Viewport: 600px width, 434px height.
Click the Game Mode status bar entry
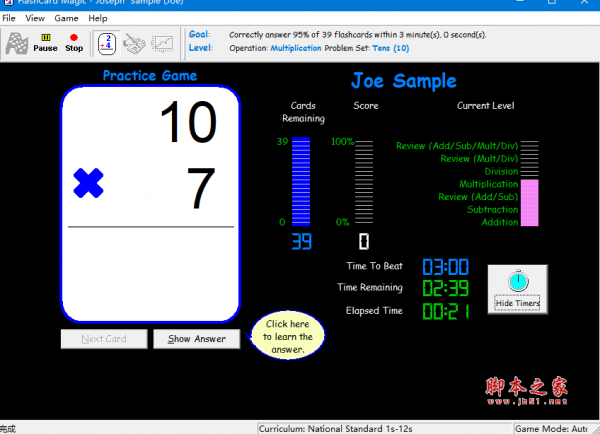coord(552,429)
